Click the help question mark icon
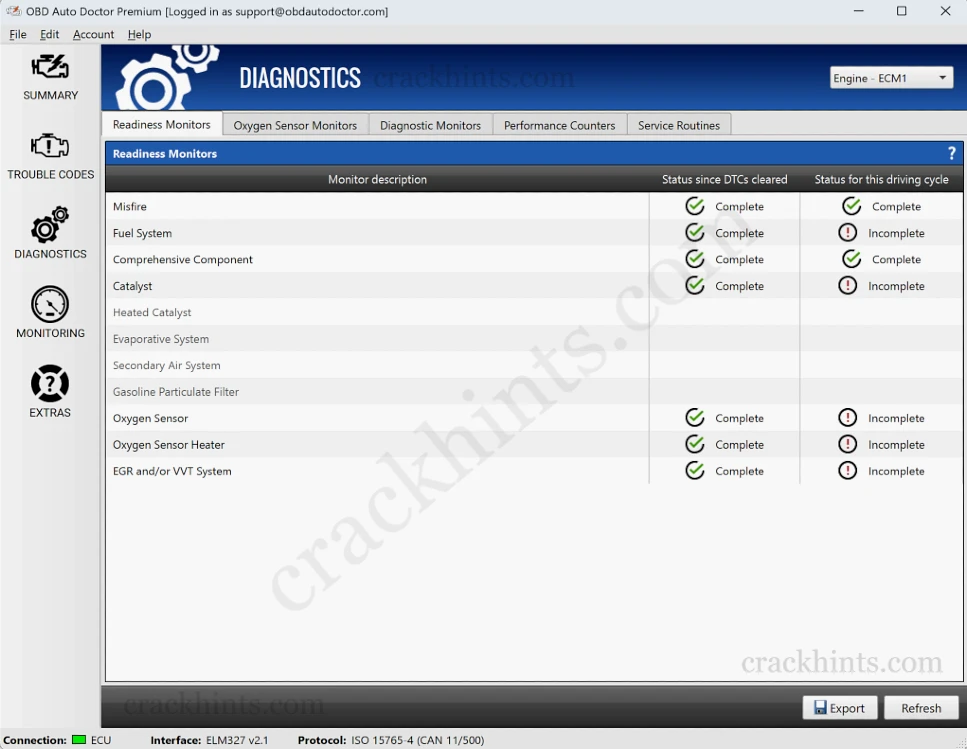Viewport: 967px width, 749px height. pos(951,154)
